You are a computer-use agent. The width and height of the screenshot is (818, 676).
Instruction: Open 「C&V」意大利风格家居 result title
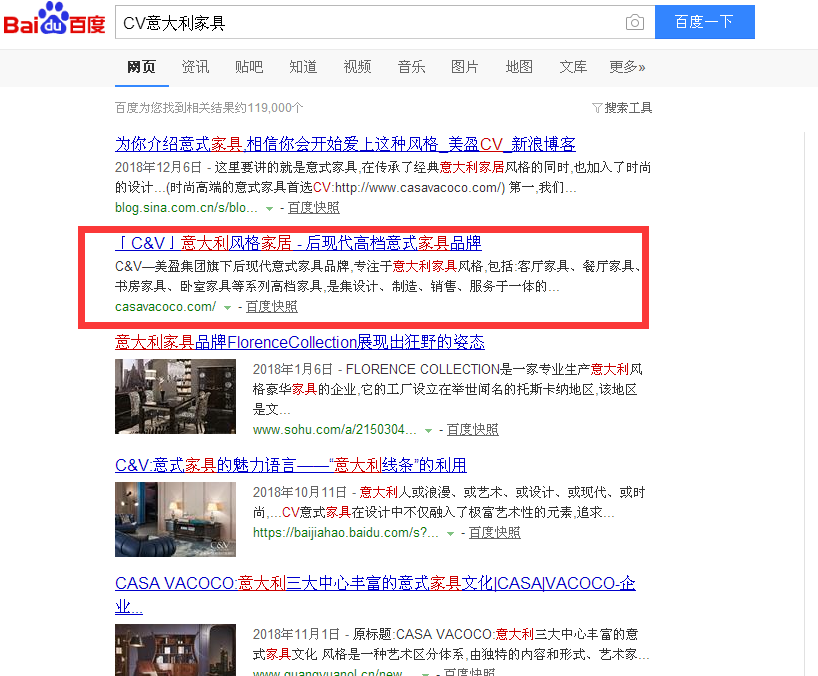coord(298,243)
